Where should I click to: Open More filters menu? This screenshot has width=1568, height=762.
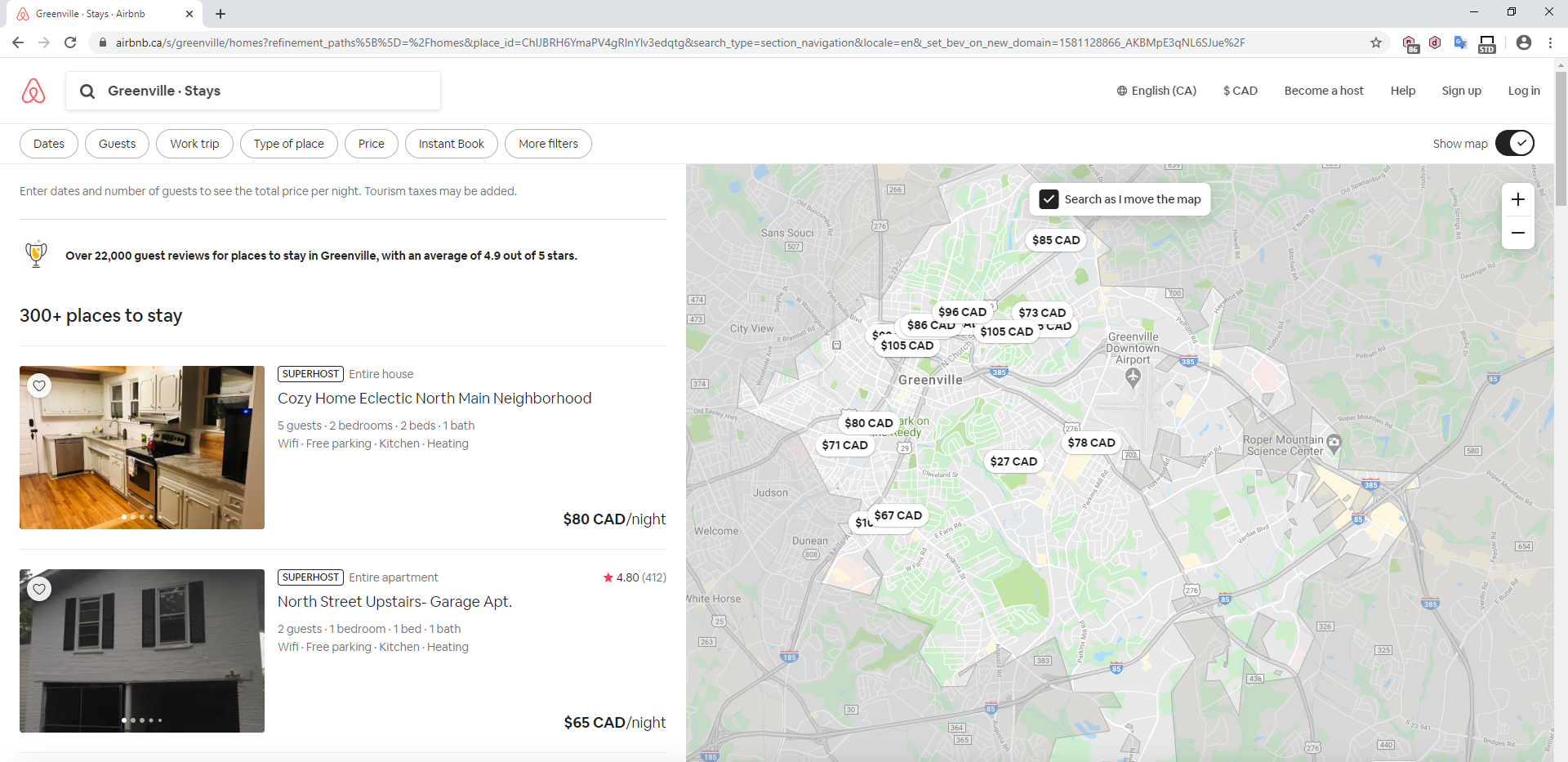[547, 143]
